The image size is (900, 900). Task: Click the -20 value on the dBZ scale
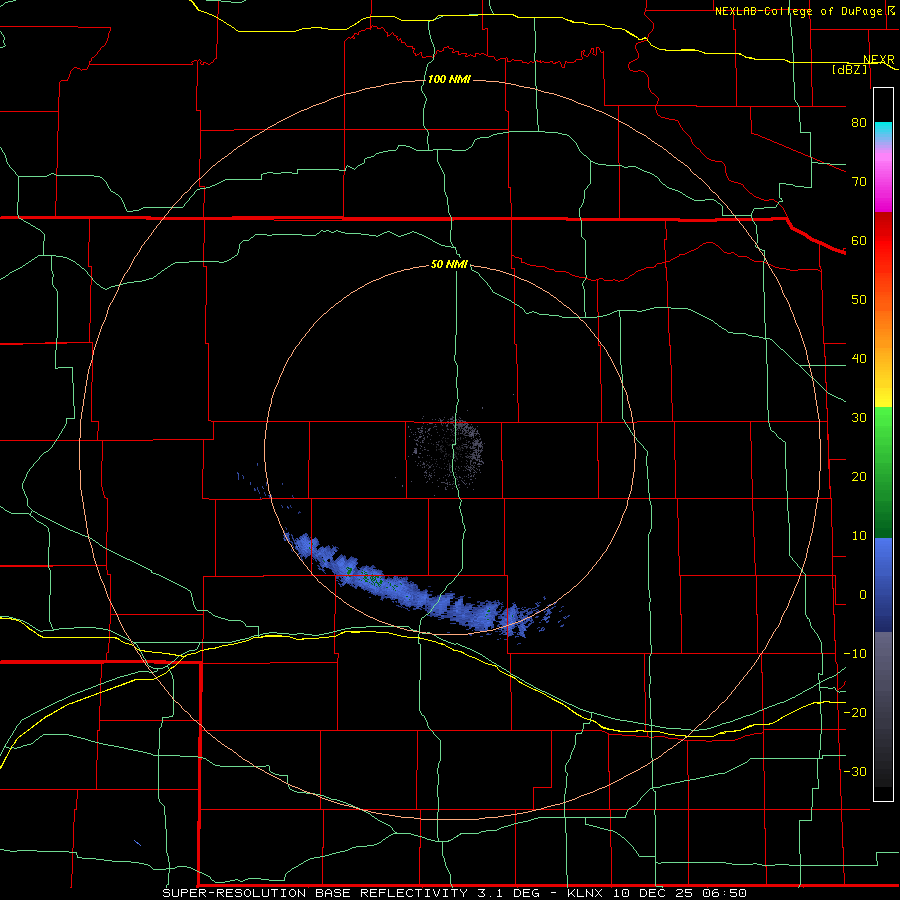[x=855, y=712]
